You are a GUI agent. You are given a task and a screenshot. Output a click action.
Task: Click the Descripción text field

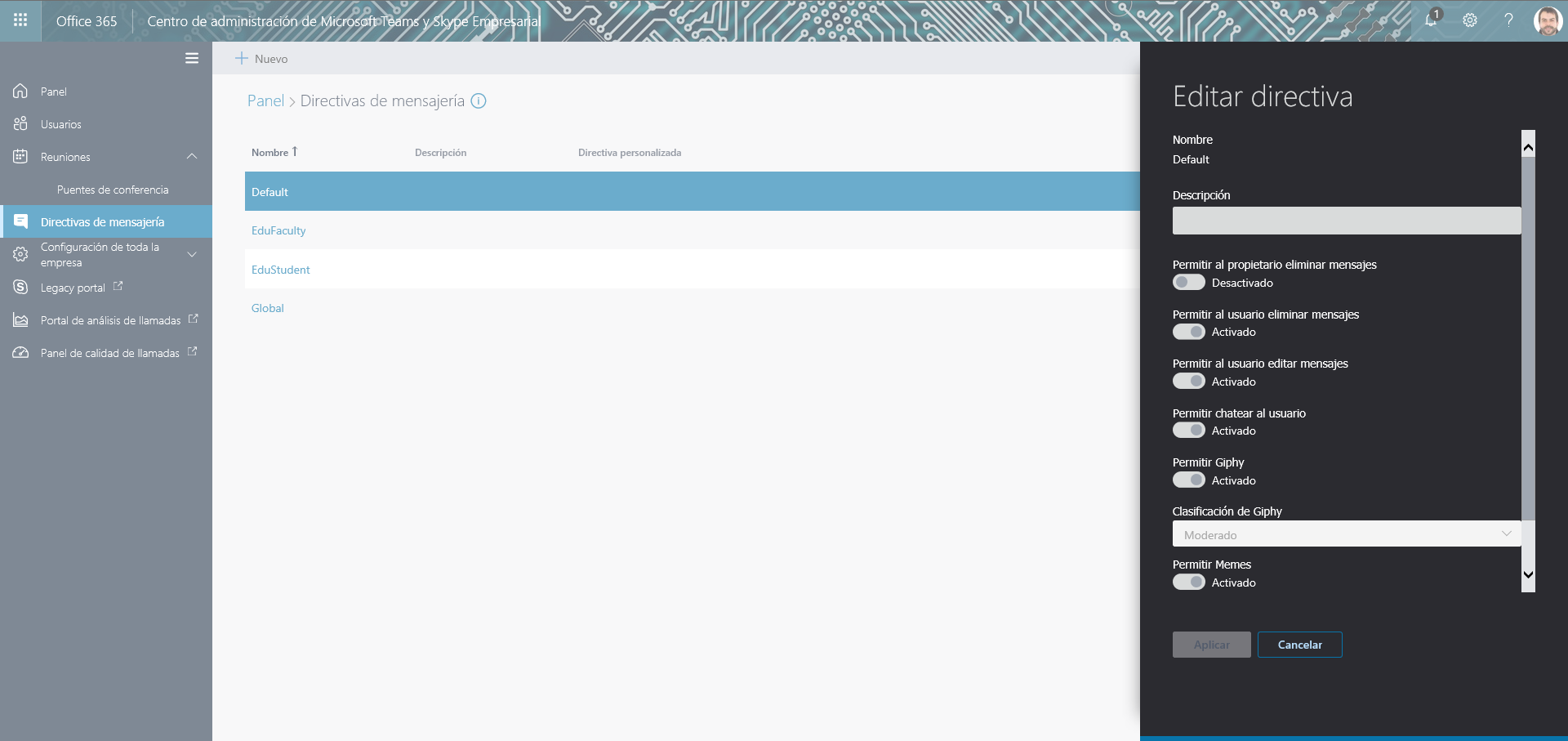click(1346, 221)
